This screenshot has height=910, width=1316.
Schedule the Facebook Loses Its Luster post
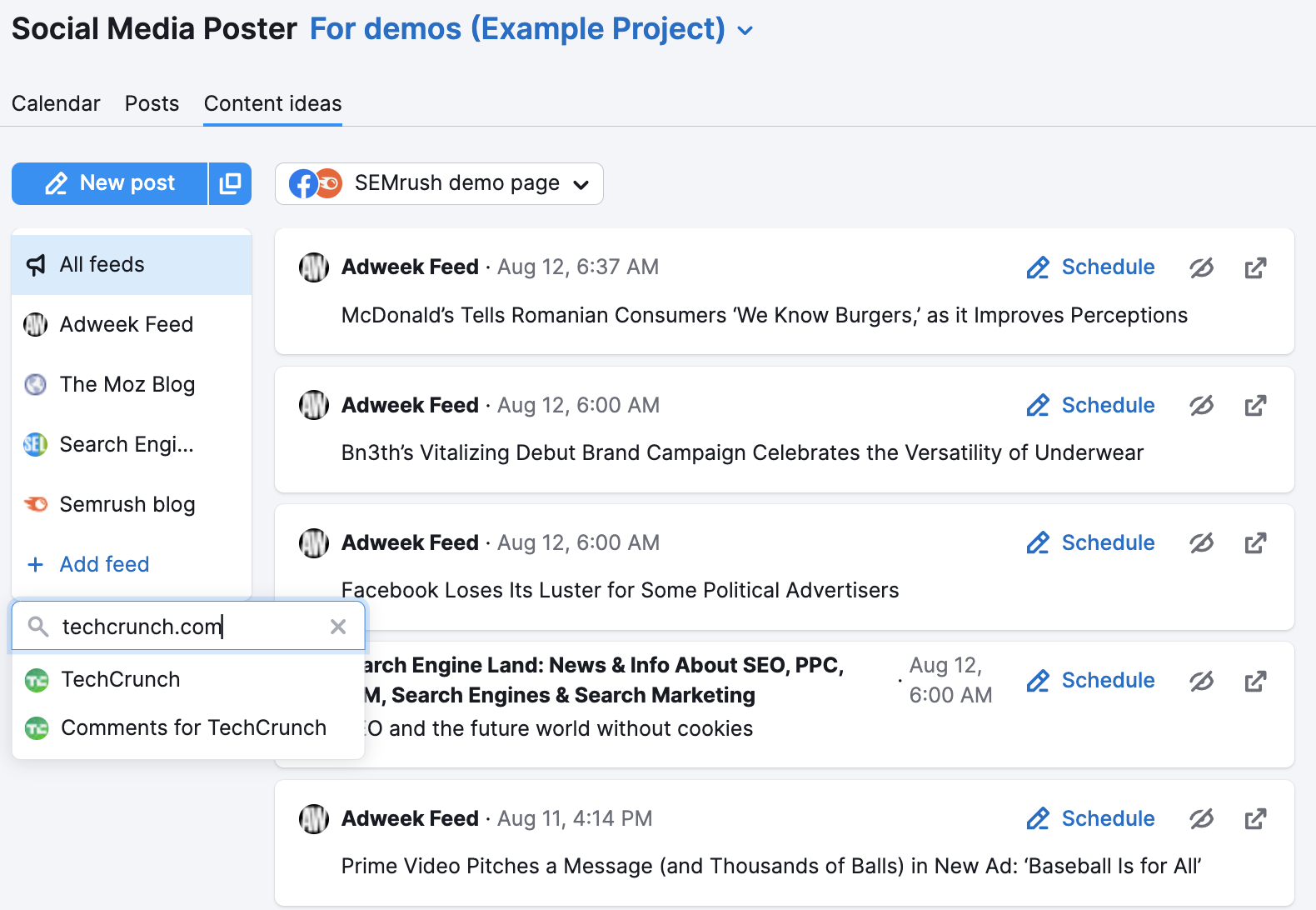(x=1090, y=543)
